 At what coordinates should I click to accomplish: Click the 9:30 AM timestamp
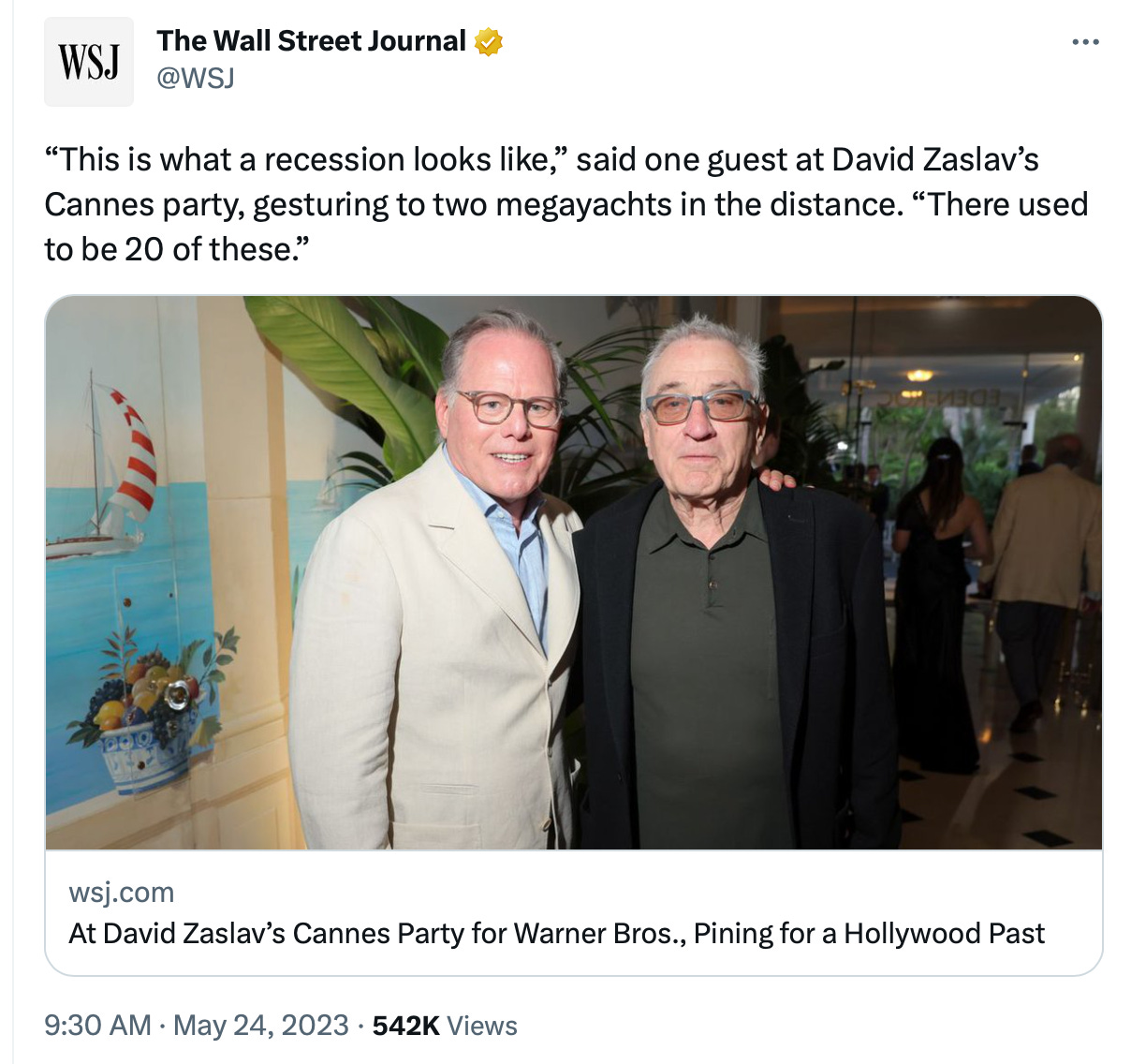tap(97, 1025)
